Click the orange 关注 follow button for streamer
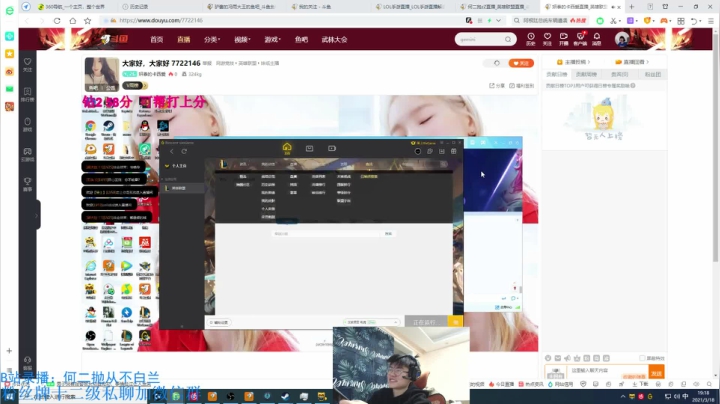 [x=521, y=63]
